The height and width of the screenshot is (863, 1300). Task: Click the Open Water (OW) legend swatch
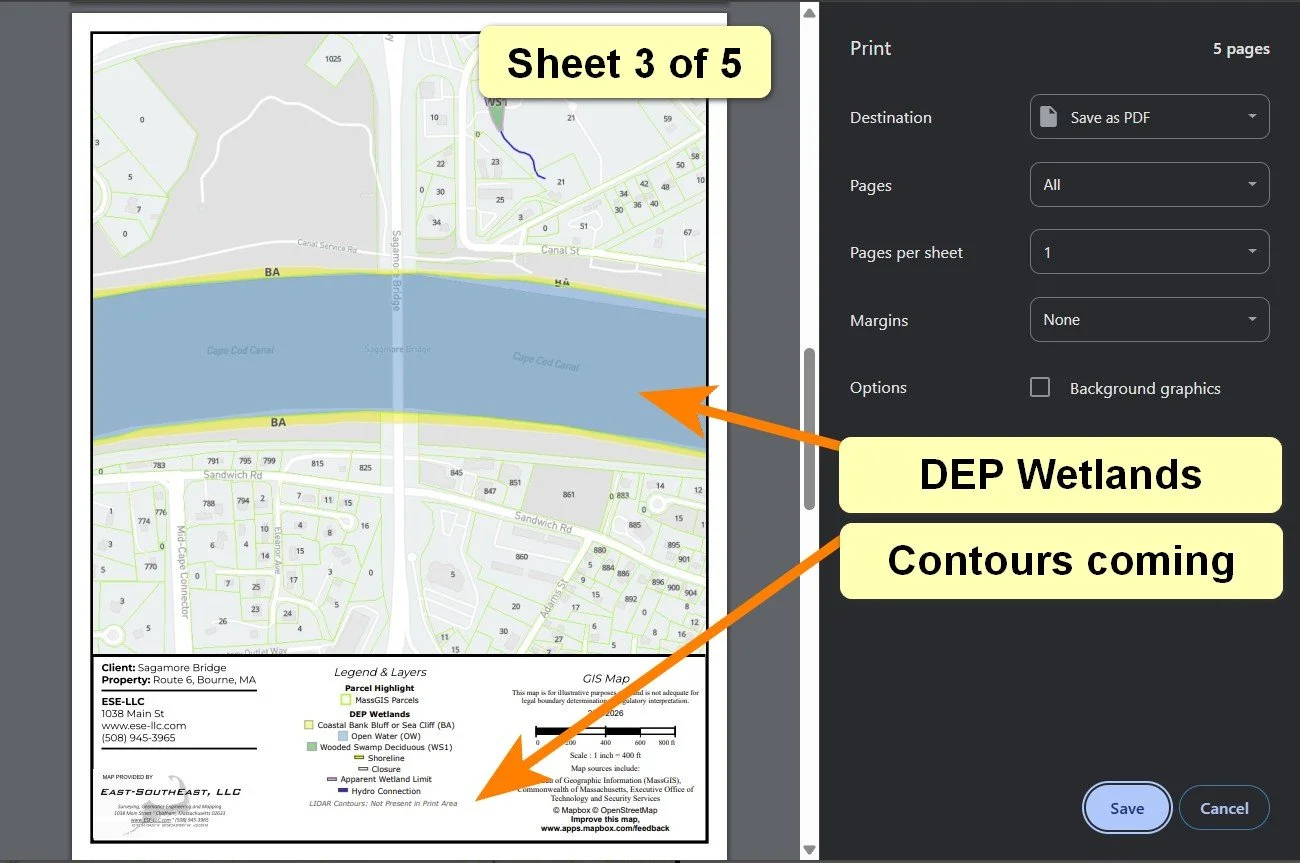click(x=342, y=736)
